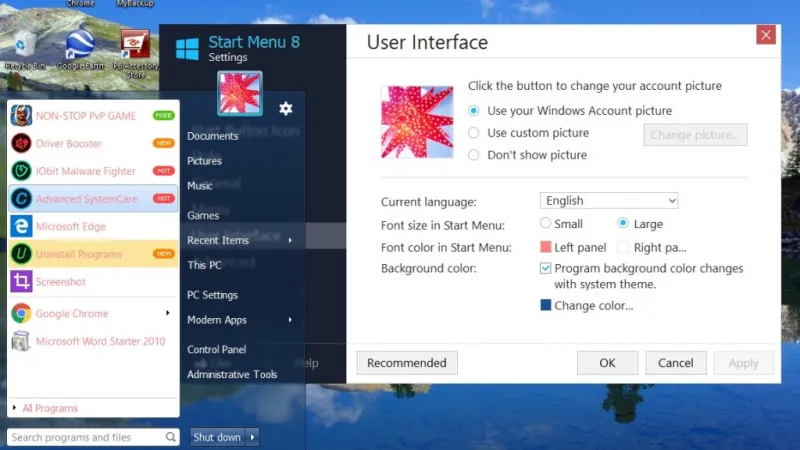Open Control Panel entry
800x450 pixels.
pos(216,349)
